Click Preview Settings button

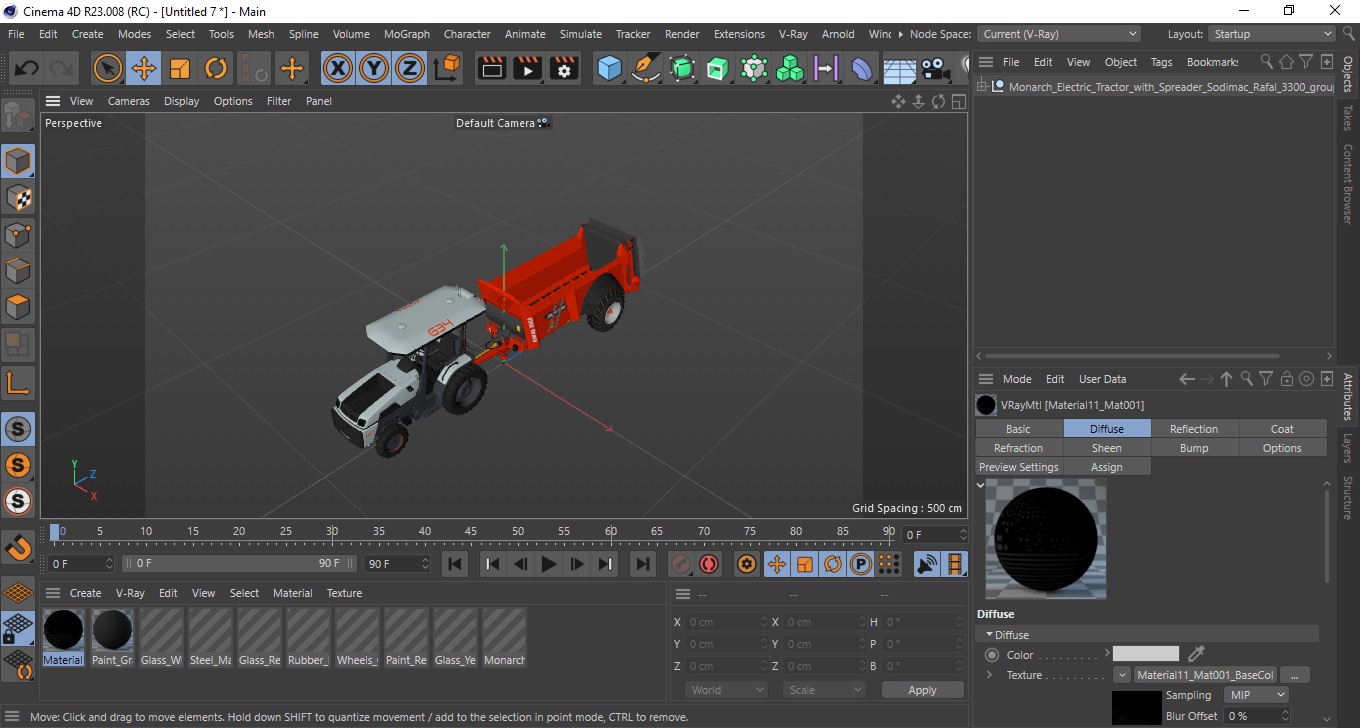point(1019,467)
